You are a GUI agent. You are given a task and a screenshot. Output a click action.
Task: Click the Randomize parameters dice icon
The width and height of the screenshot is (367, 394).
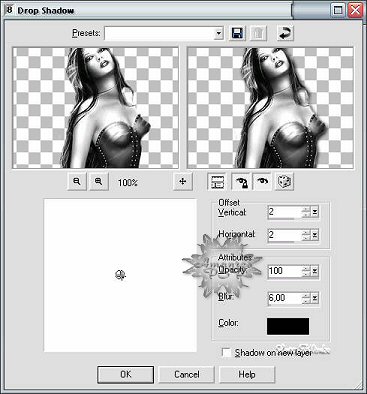click(x=284, y=182)
